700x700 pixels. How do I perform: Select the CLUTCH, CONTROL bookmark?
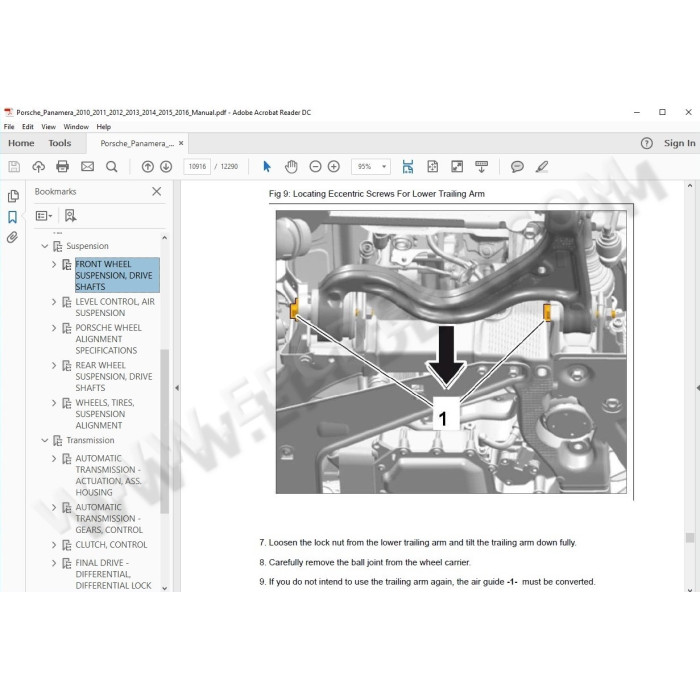click(x=111, y=545)
